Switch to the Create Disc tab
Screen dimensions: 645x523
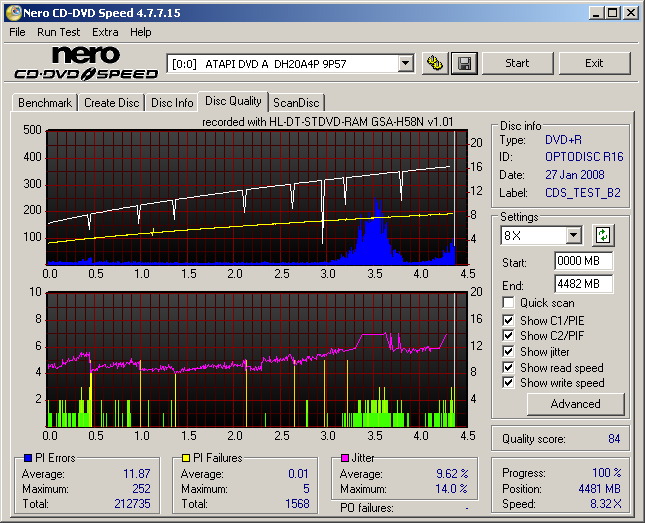[111, 102]
